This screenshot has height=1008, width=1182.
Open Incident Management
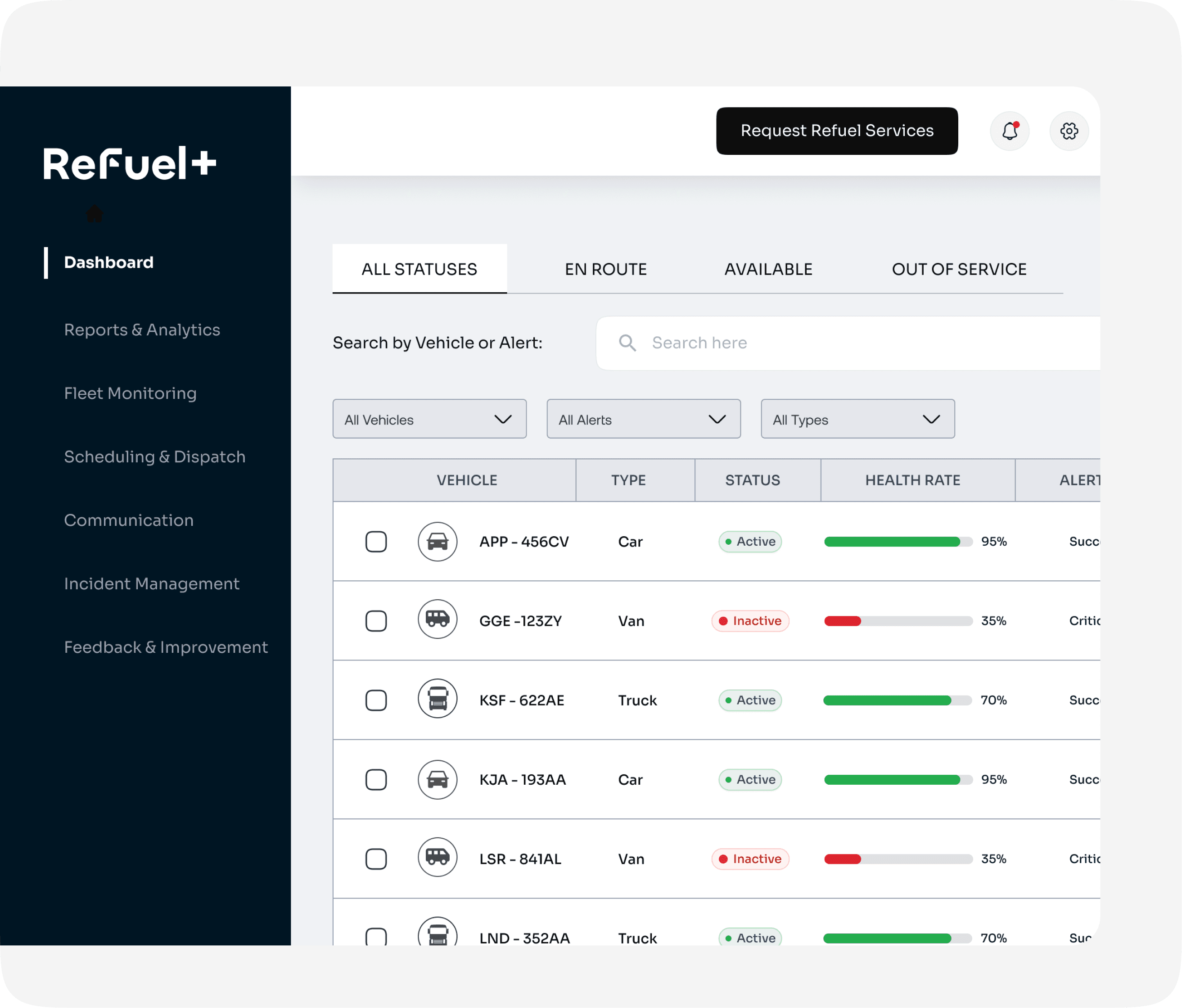pyautogui.click(x=152, y=583)
